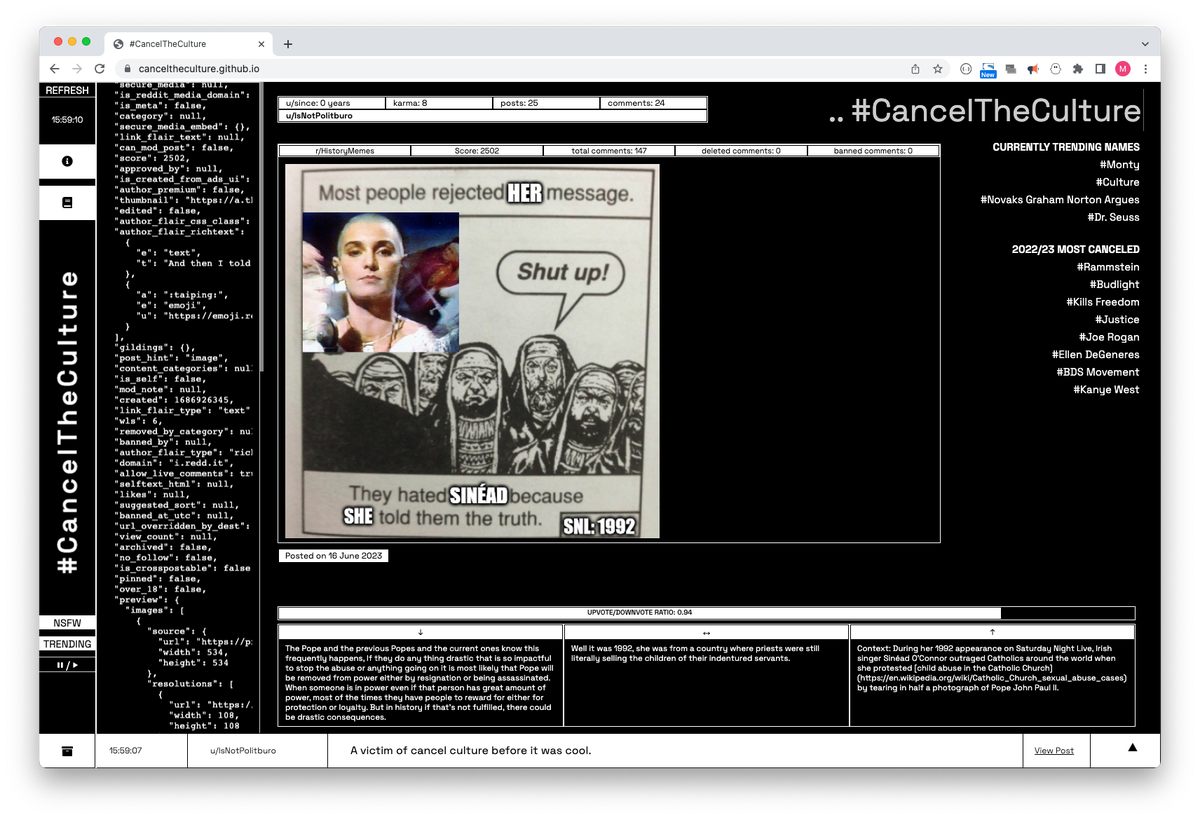The image size is (1200, 820).
Task: Select #Kills Freedom entry
Action: click(x=1102, y=302)
